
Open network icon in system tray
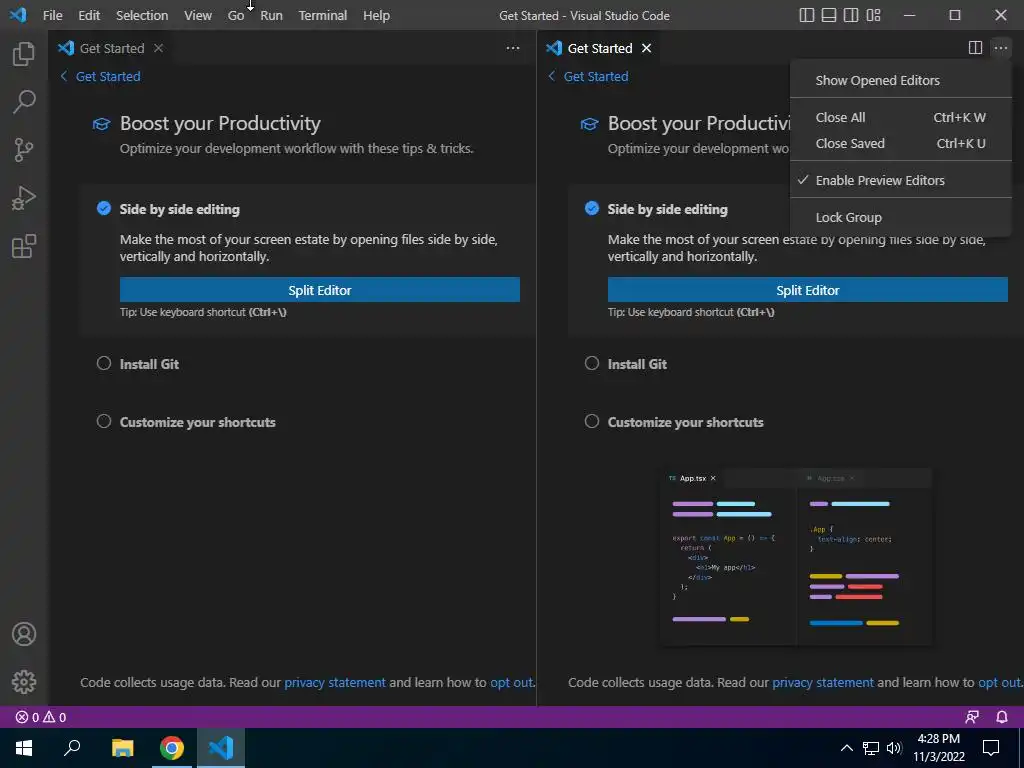(871, 748)
